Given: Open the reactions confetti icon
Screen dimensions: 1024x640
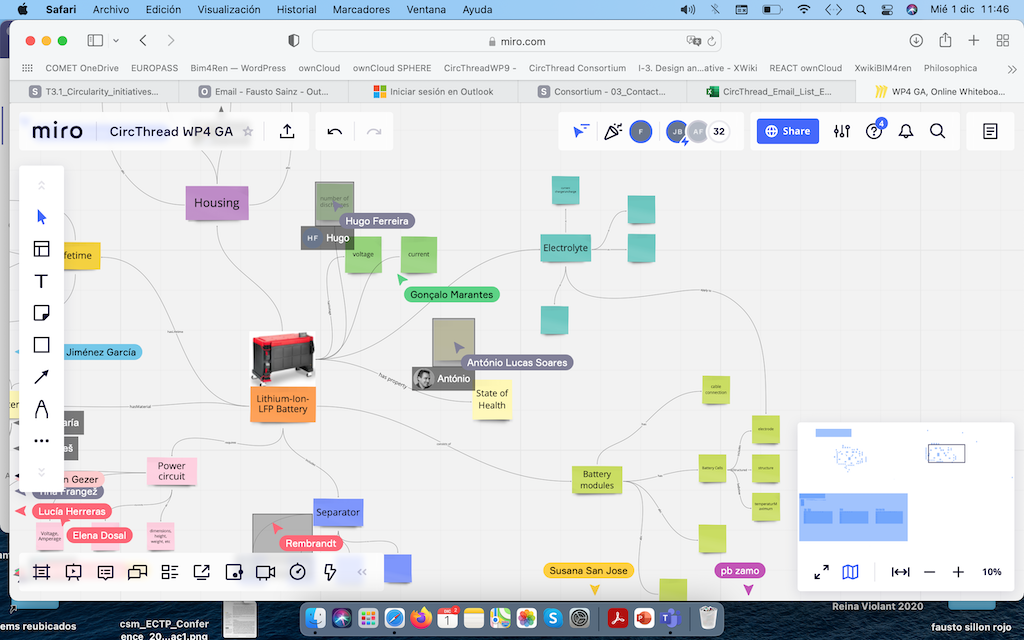Looking at the screenshot, I should (613, 131).
